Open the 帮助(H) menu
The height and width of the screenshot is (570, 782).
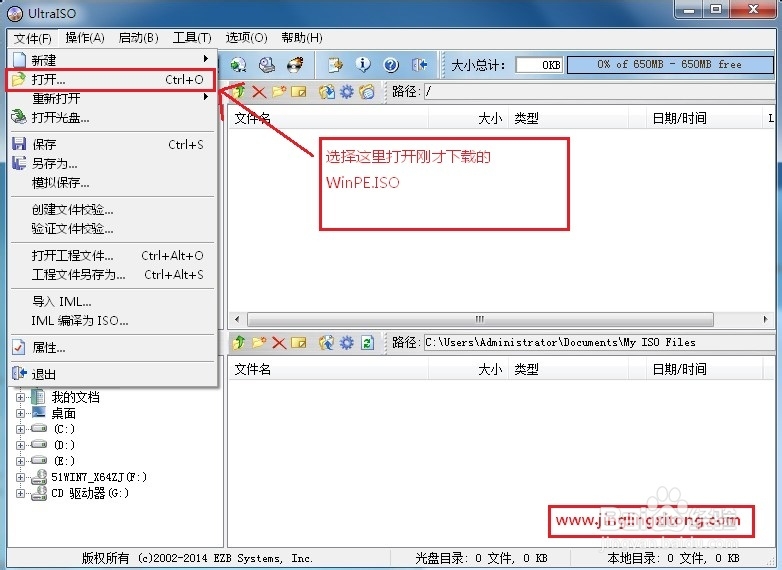pyautogui.click(x=302, y=38)
